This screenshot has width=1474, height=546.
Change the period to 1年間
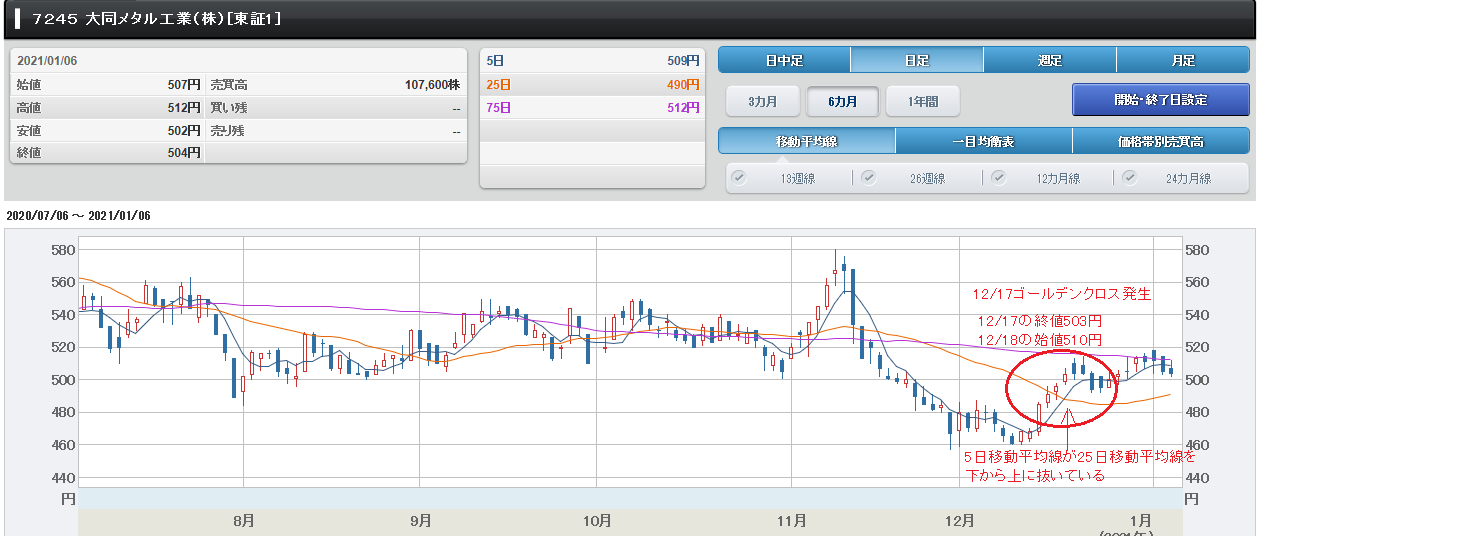[922, 101]
